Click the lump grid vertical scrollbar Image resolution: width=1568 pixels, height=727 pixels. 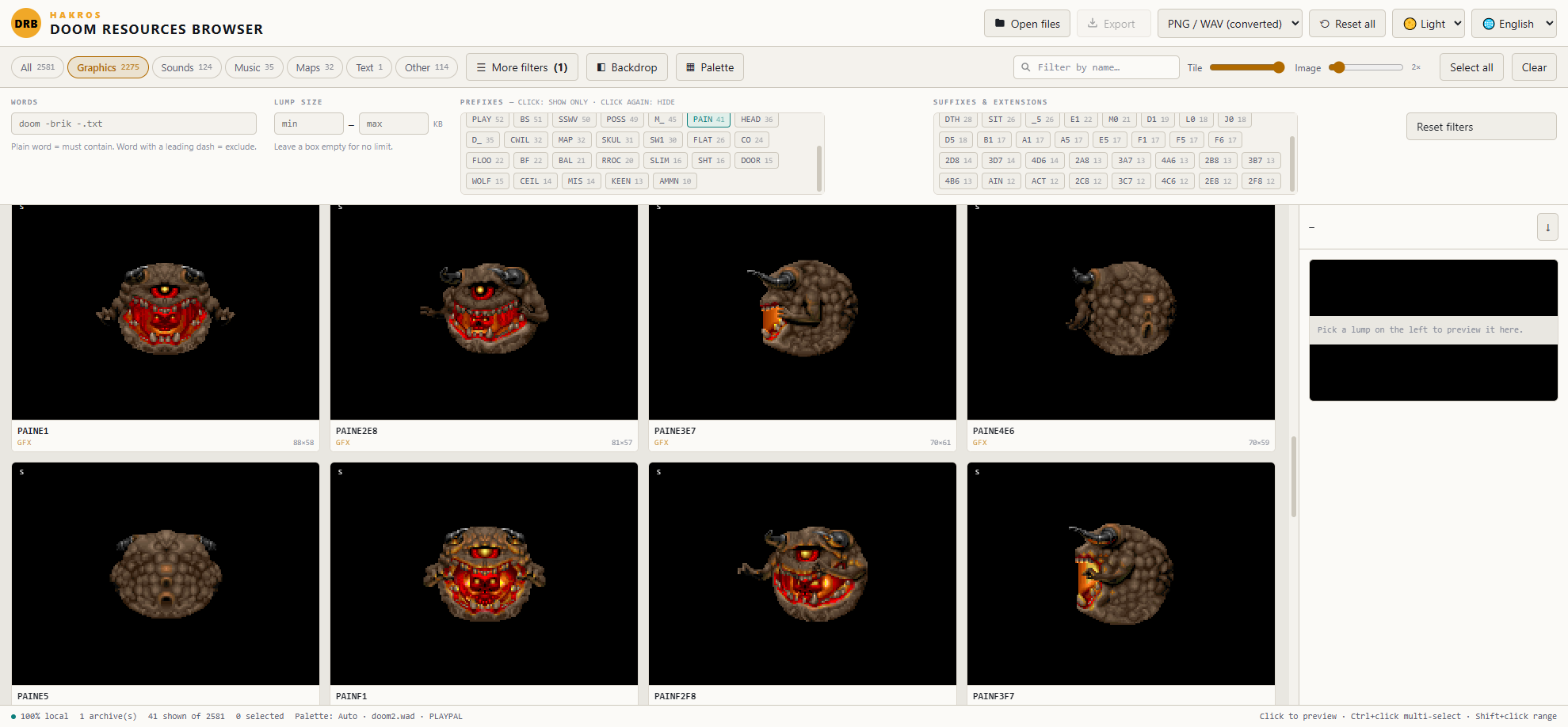pos(1294,476)
